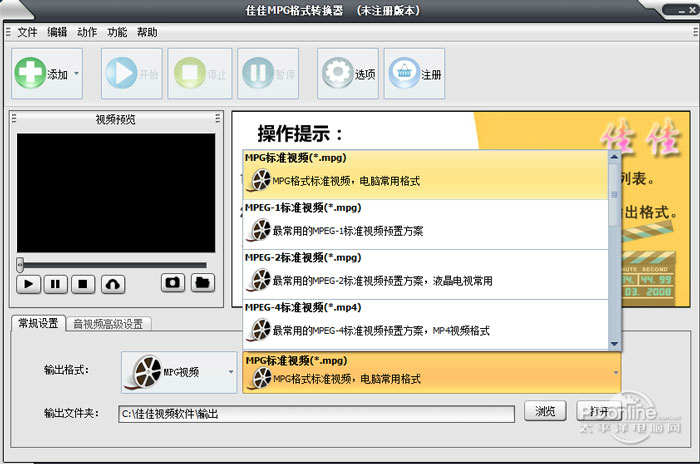Click the 浏览 browse button
Screen dimensions: 700x464
coord(545,410)
